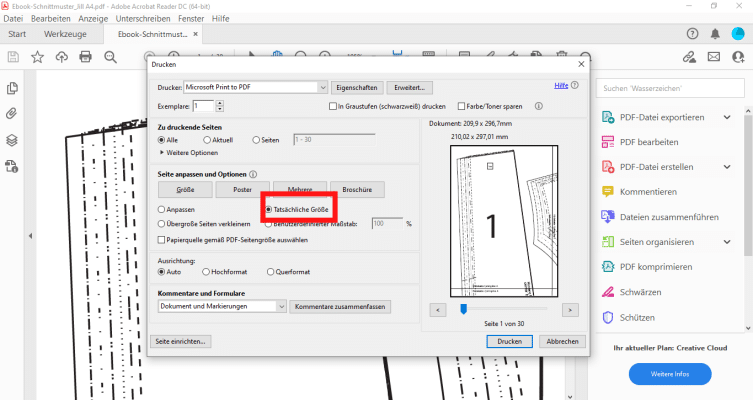
Task: Select the Tatsächliche Größe radio button
Action: click(269, 209)
